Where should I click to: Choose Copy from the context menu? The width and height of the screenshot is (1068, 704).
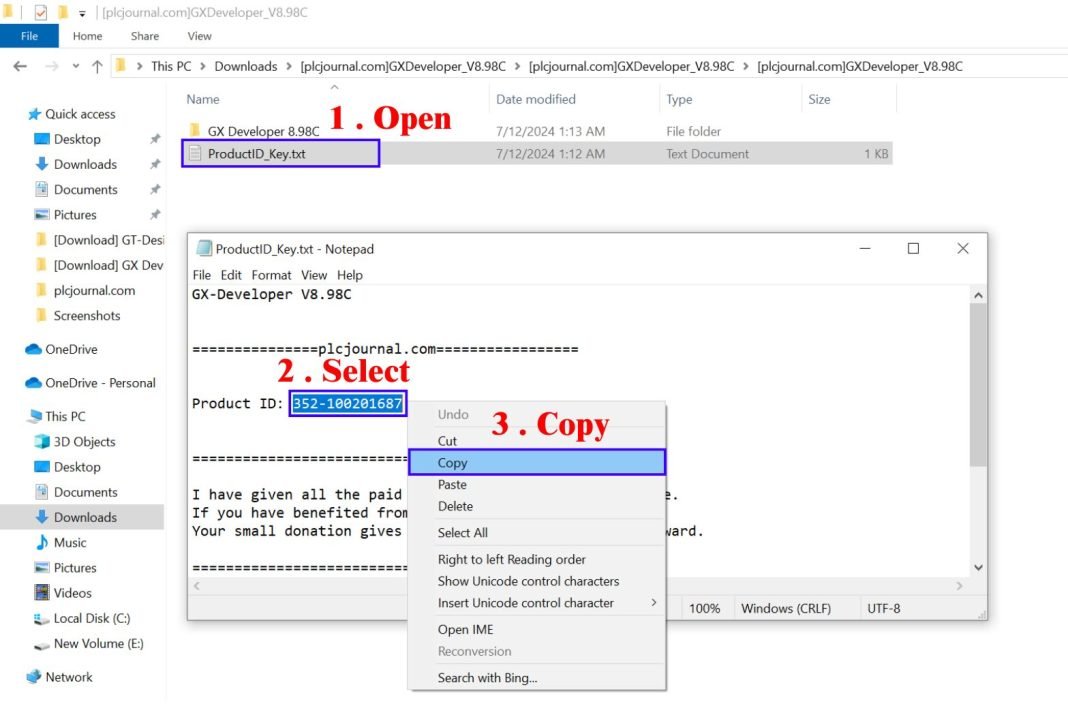coord(453,463)
